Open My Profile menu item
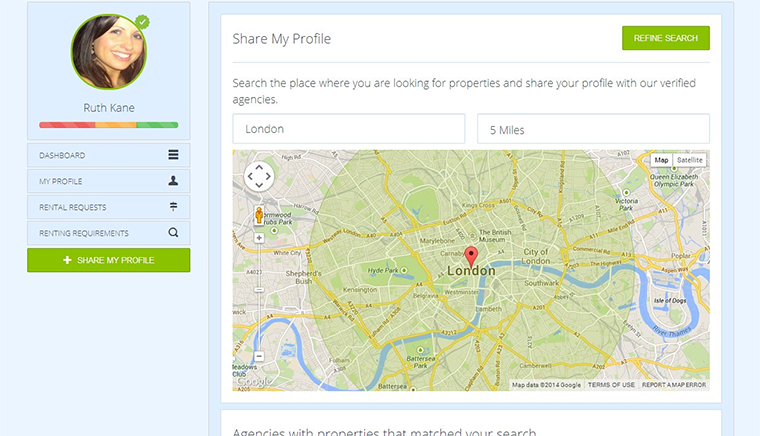The image size is (760, 436). 109,181
